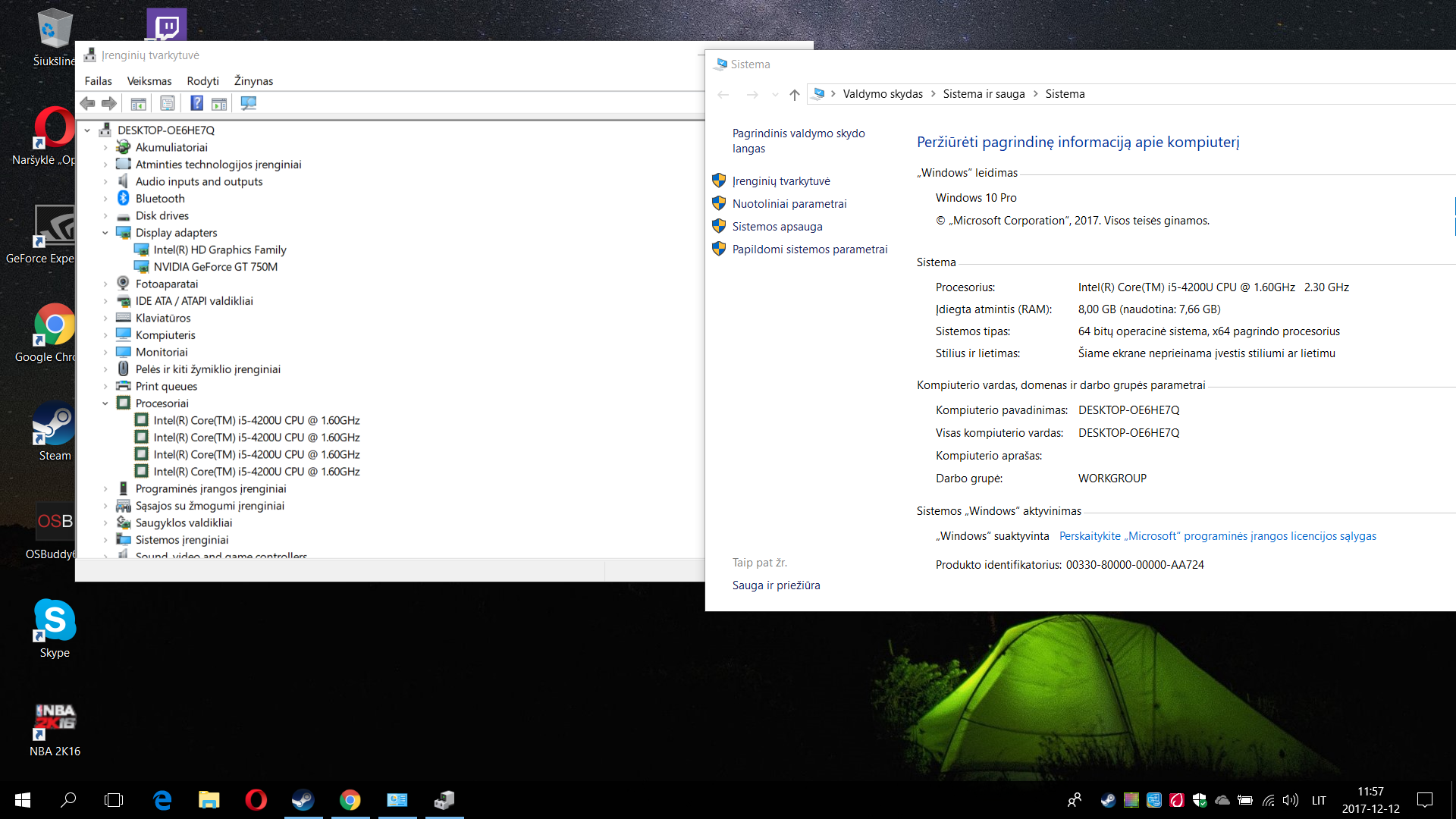Open the Rodyti menu
The width and height of the screenshot is (1456, 819).
[202, 81]
